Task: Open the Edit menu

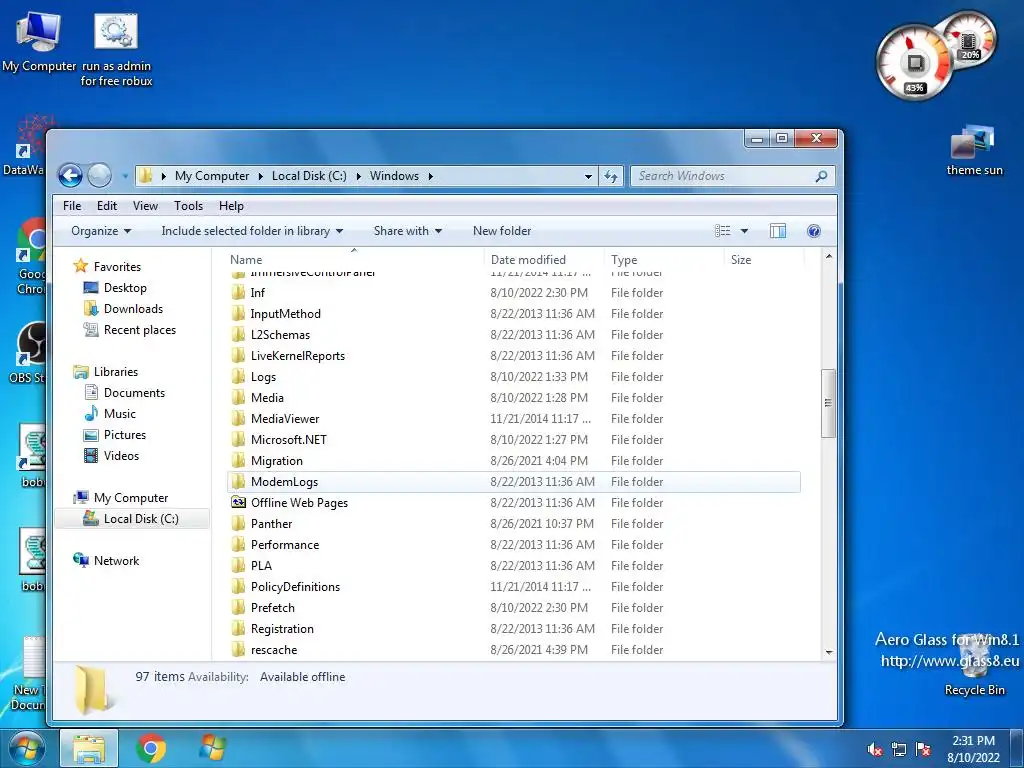Action: [106, 206]
